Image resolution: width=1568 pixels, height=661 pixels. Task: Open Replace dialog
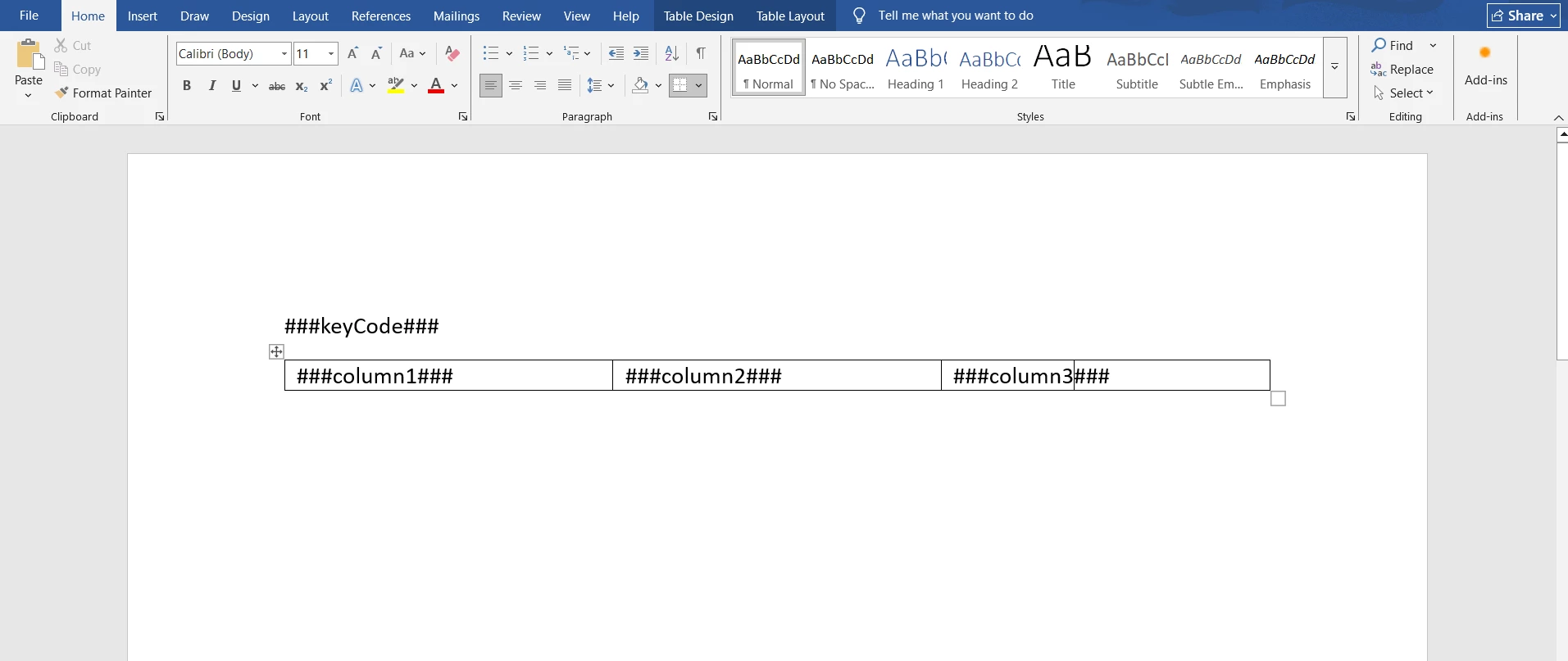(1402, 70)
